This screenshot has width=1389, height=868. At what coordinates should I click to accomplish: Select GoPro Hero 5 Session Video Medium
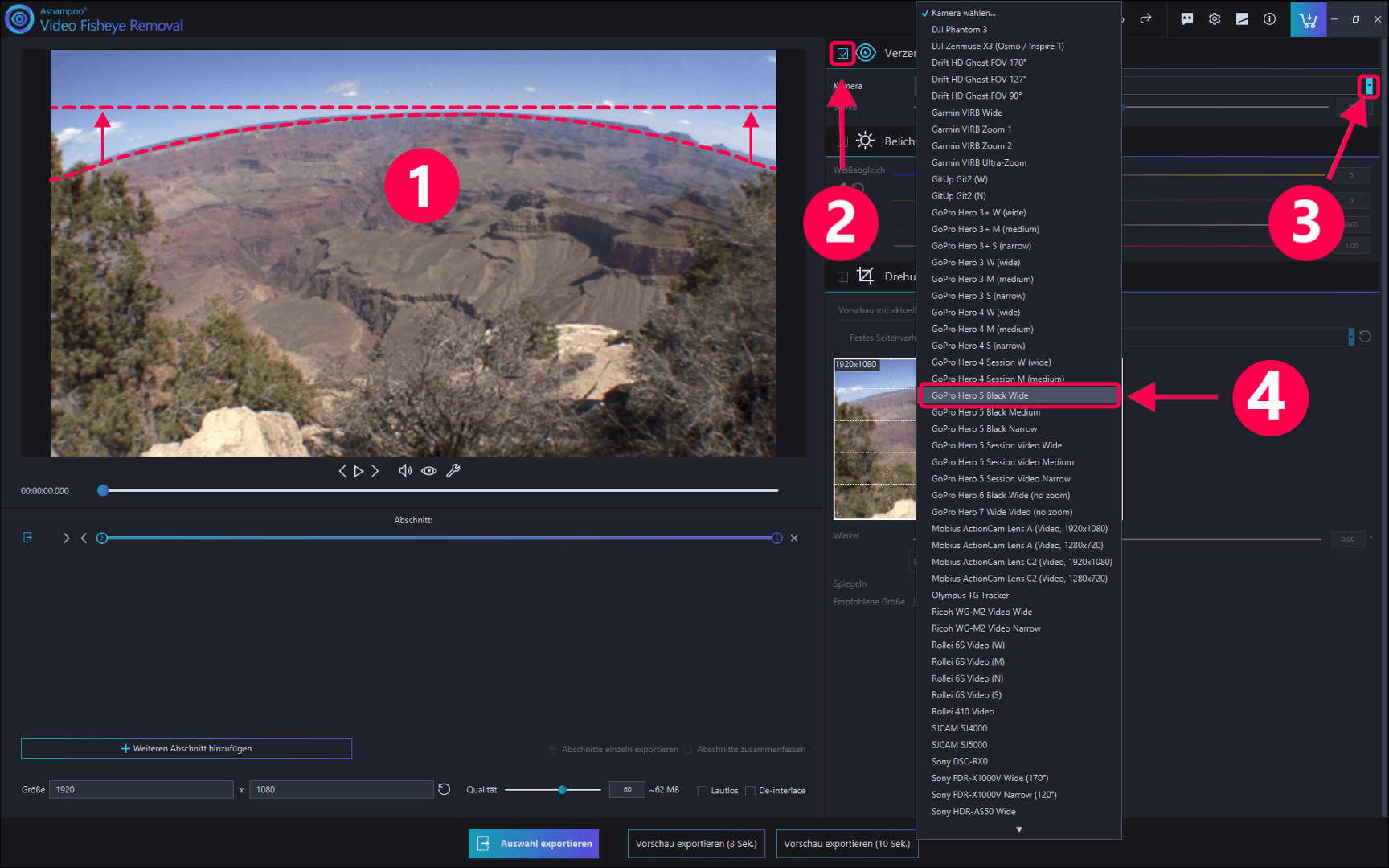(1019, 462)
